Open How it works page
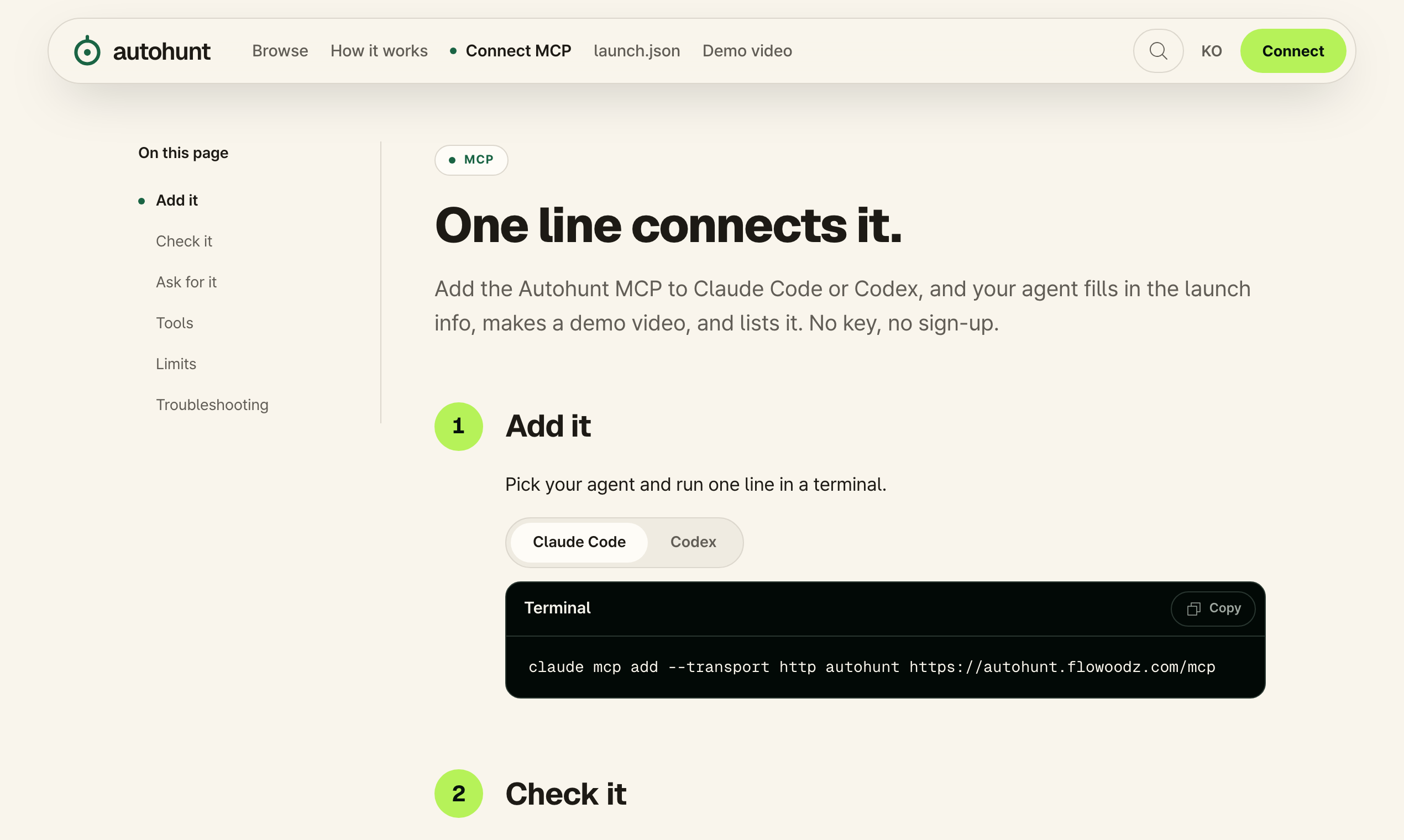 (x=379, y=51)
